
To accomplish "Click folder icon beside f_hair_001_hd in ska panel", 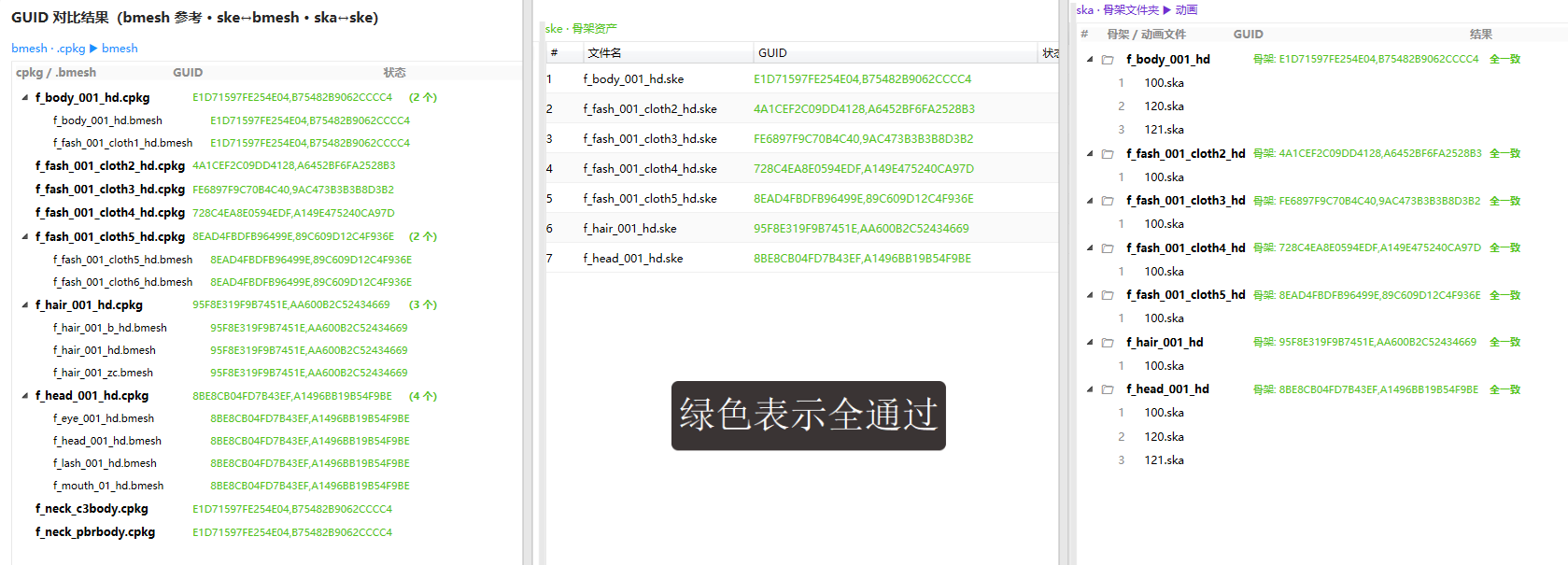I will (1108, 343).
